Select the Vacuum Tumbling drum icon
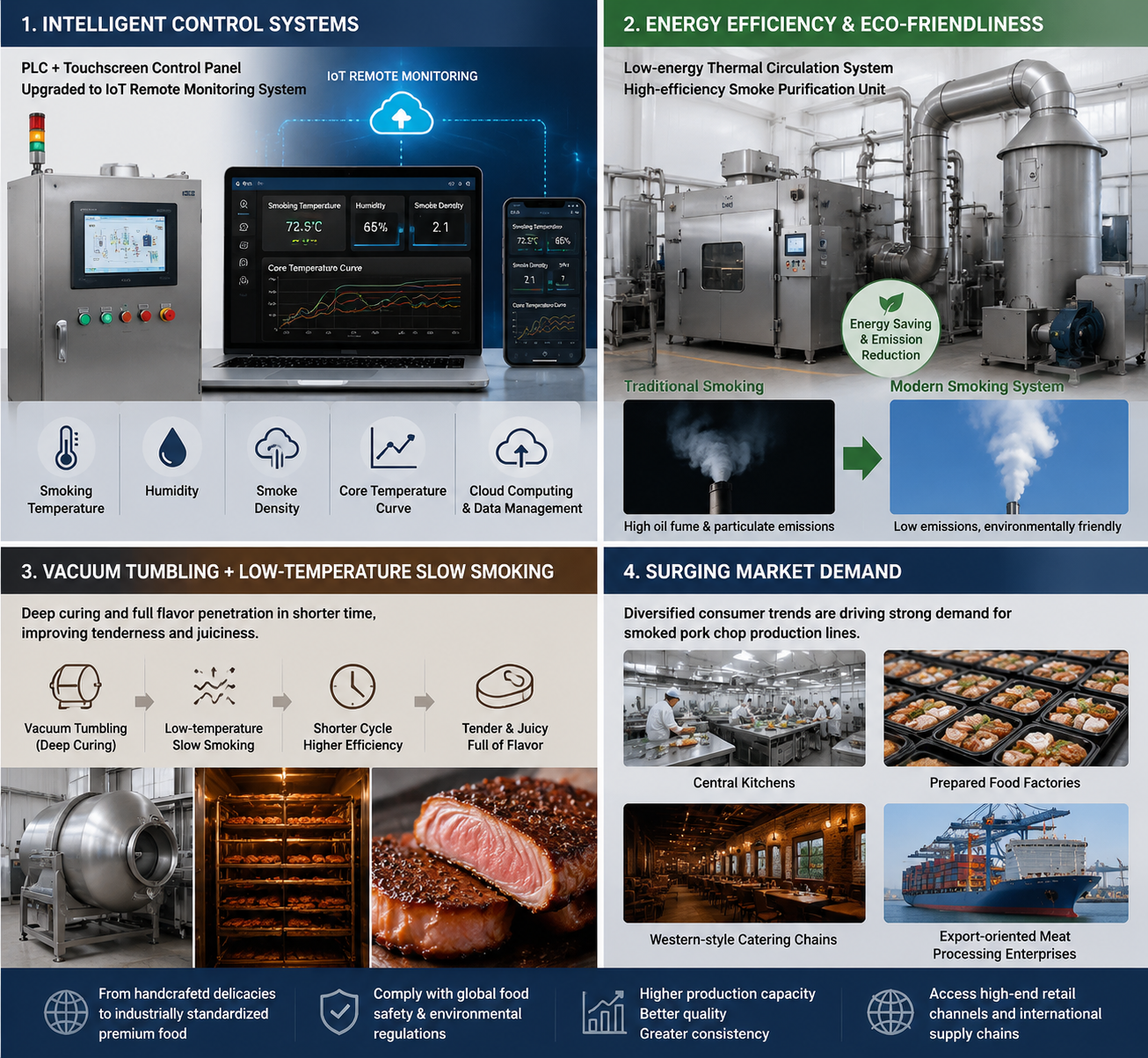Viewport: 1148px width, 1058px height. tap(76, 686)
